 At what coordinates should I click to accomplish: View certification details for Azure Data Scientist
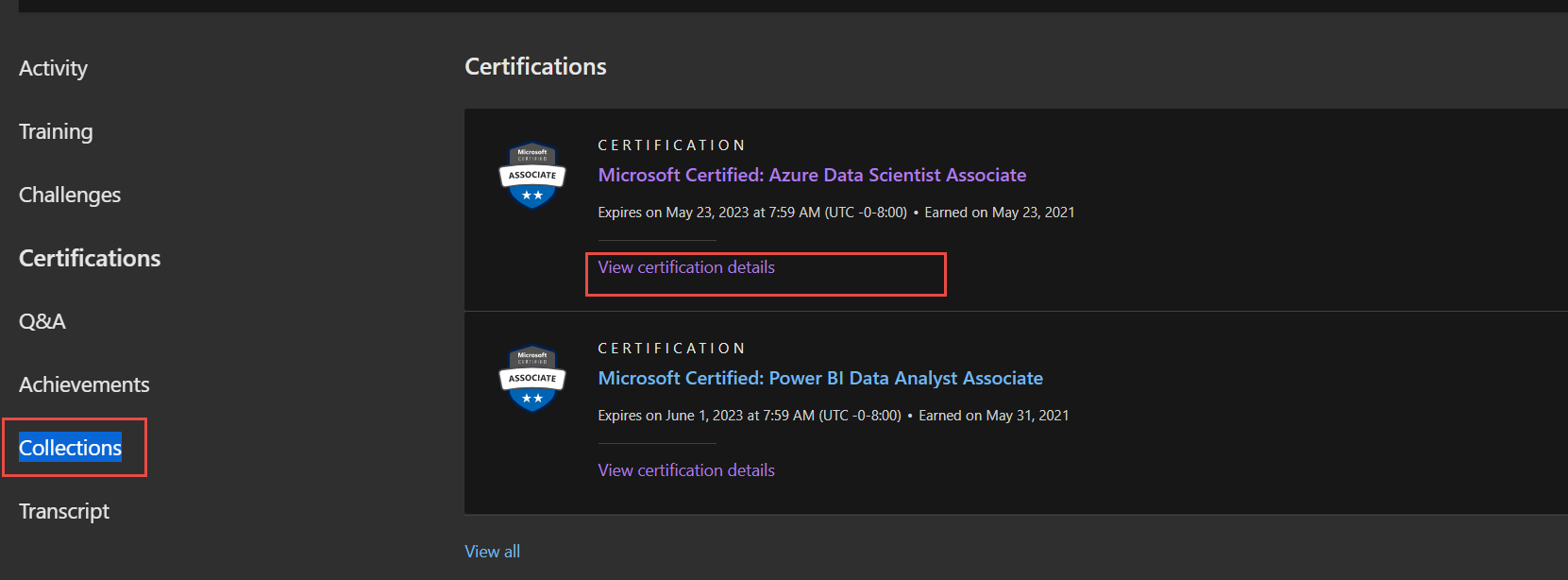pyautogui.click(x=686, y=267)
